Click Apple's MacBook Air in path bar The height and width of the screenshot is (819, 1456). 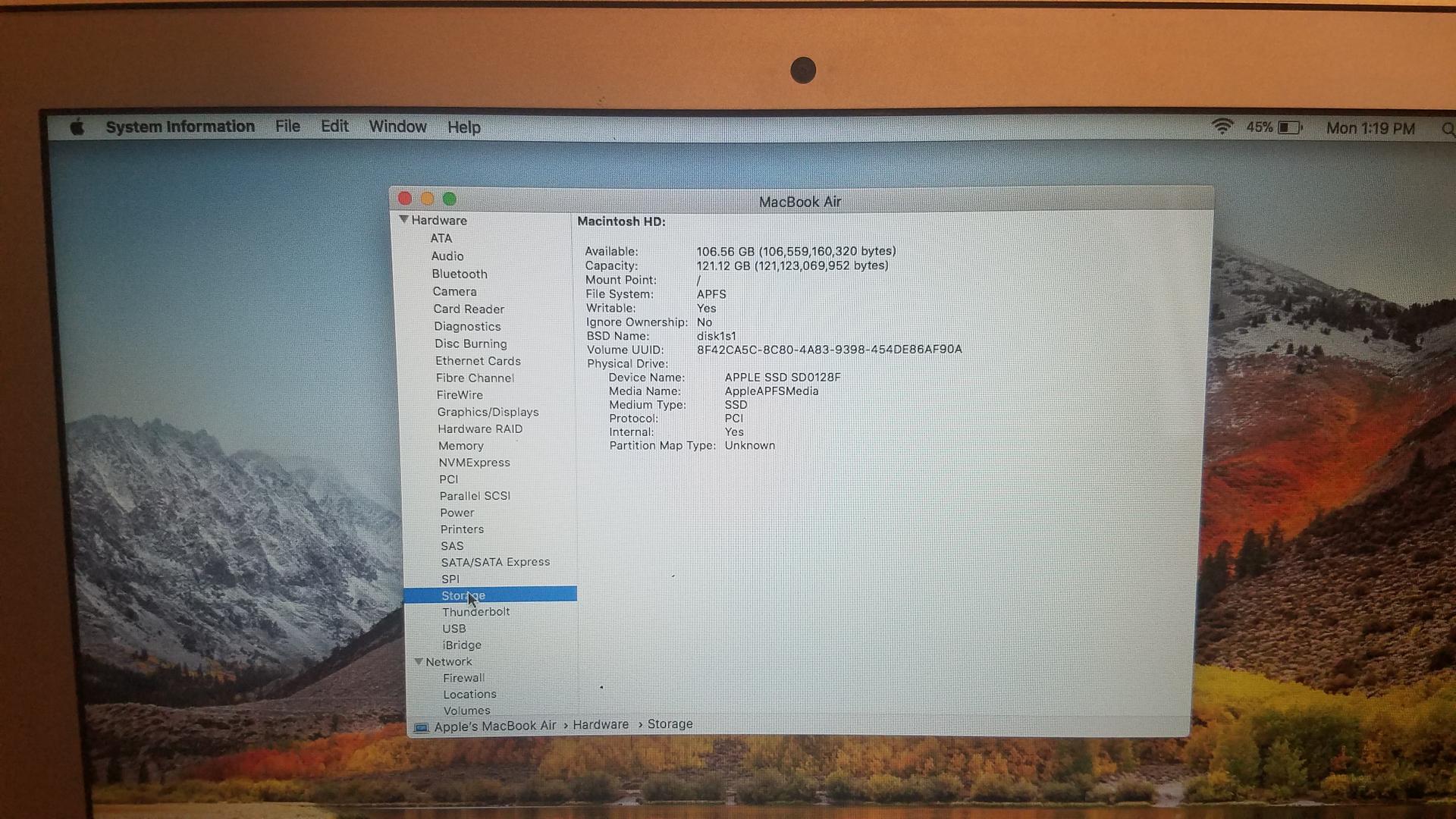pyautogui.click(x=495, y=726)
